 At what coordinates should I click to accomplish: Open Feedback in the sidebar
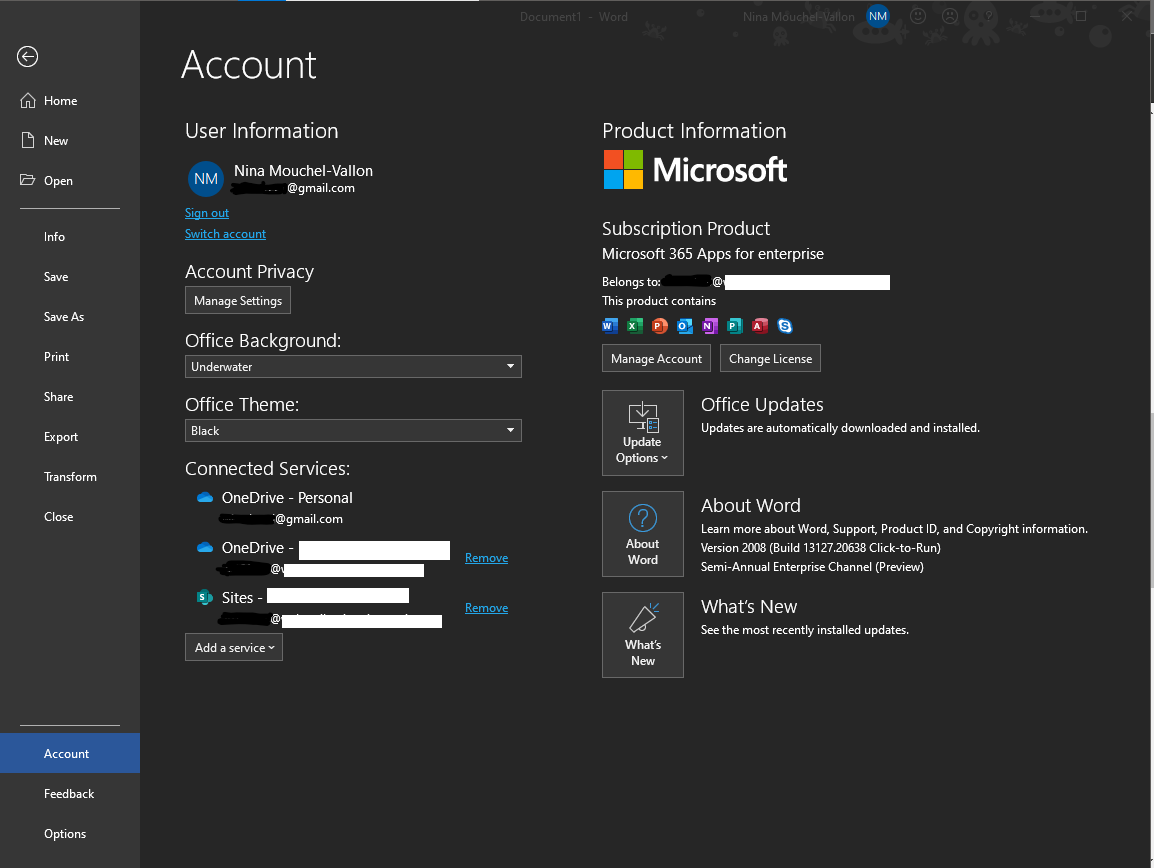click(x=69, y=794)
